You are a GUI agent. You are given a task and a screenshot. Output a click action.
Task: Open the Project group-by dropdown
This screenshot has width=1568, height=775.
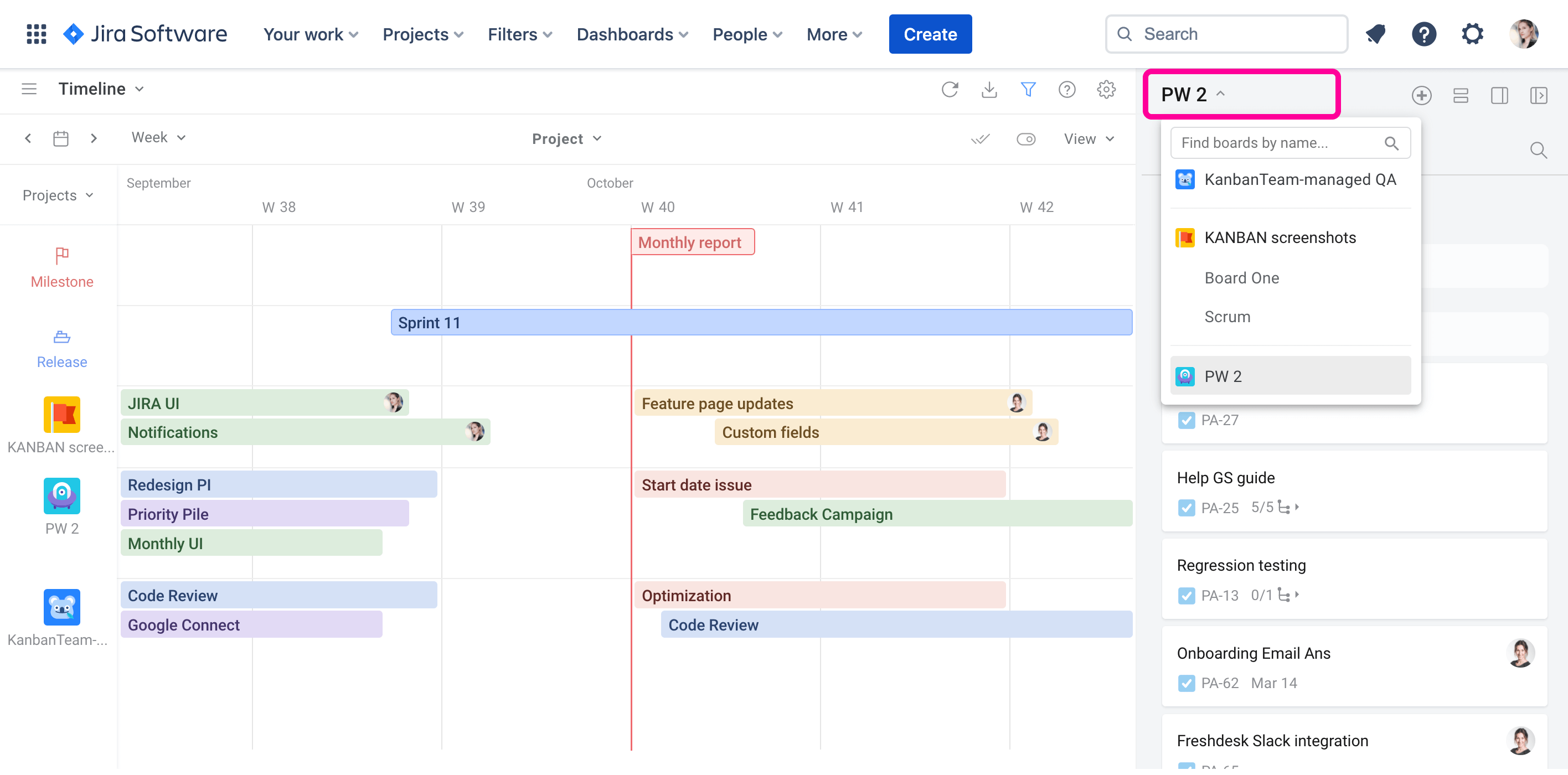coord(566,138)
